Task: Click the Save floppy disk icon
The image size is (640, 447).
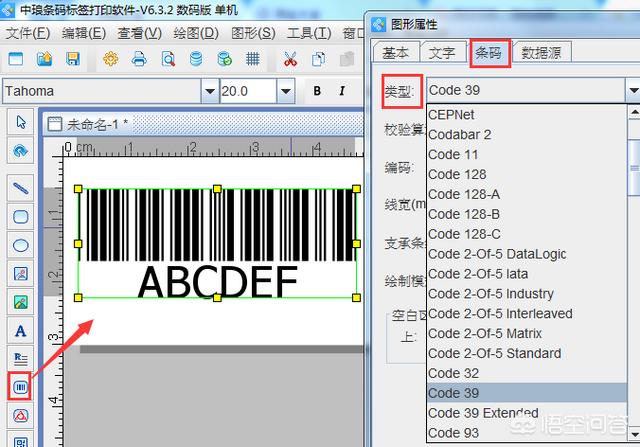Action: click(73, 59)
